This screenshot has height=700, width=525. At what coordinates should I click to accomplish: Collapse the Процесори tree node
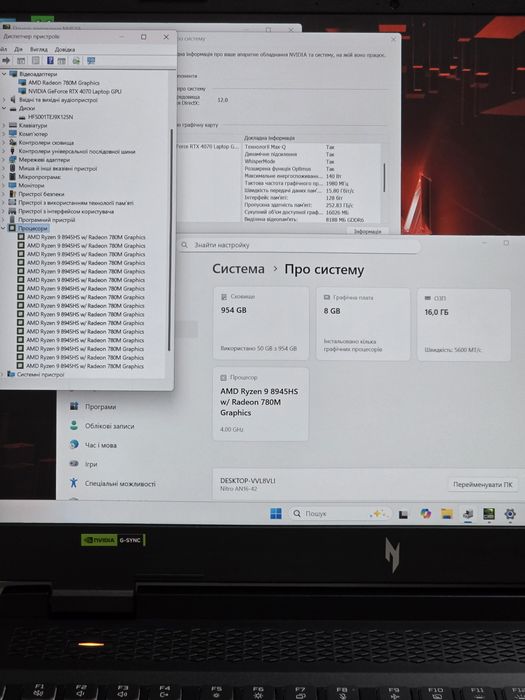coord(4,228)
